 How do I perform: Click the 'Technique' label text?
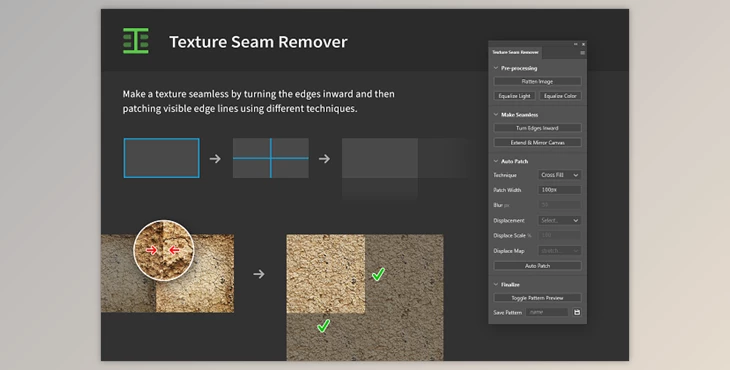point(505,175)
